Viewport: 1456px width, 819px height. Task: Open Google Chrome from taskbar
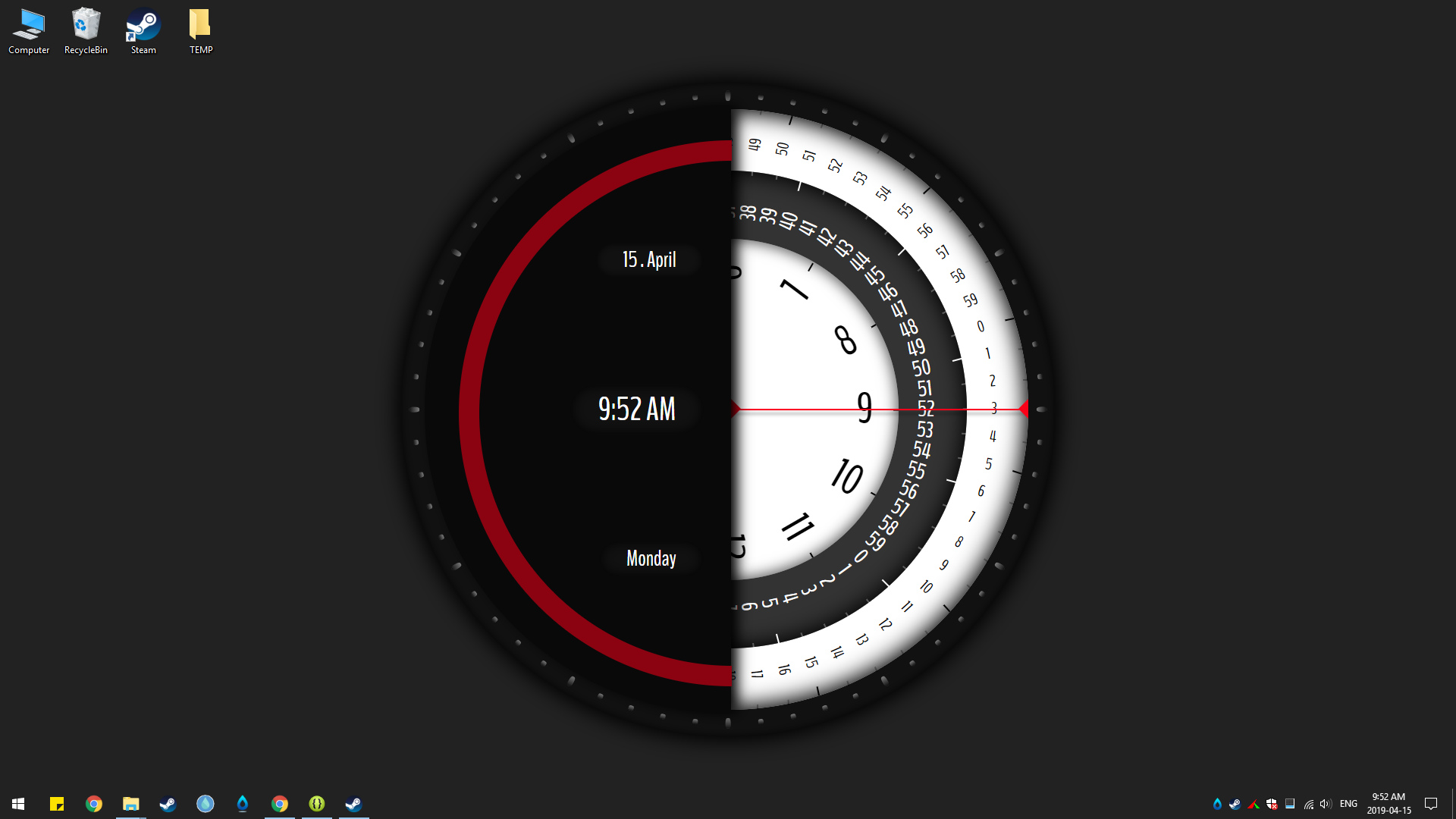pos(93,803)
